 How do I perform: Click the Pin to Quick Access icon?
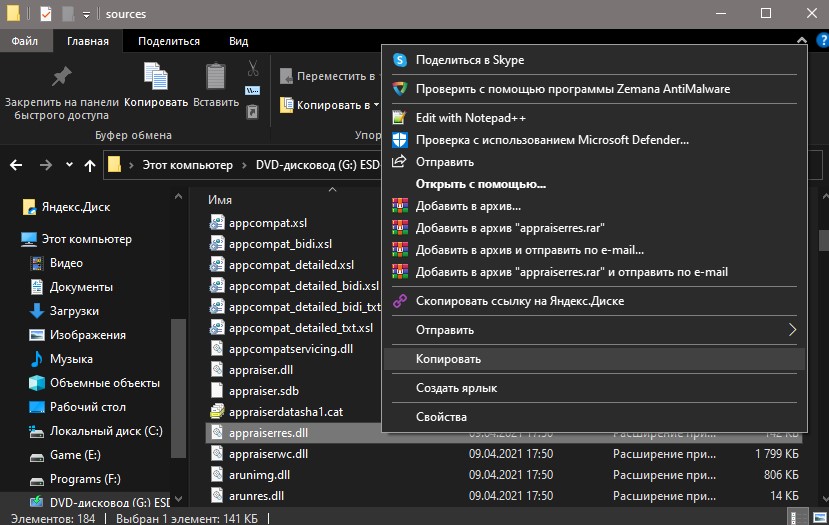coord(61,78)
